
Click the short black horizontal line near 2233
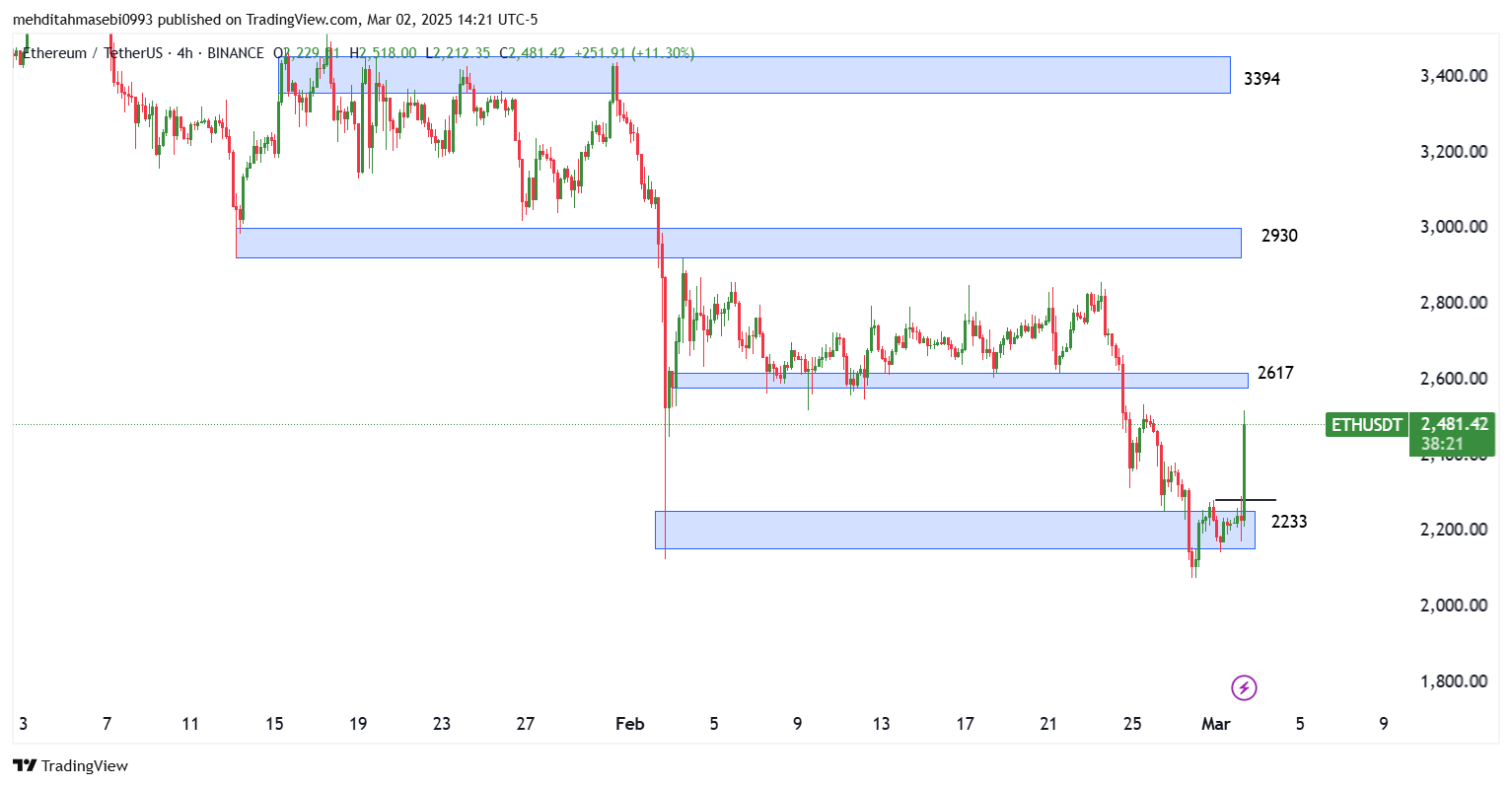1245,501
